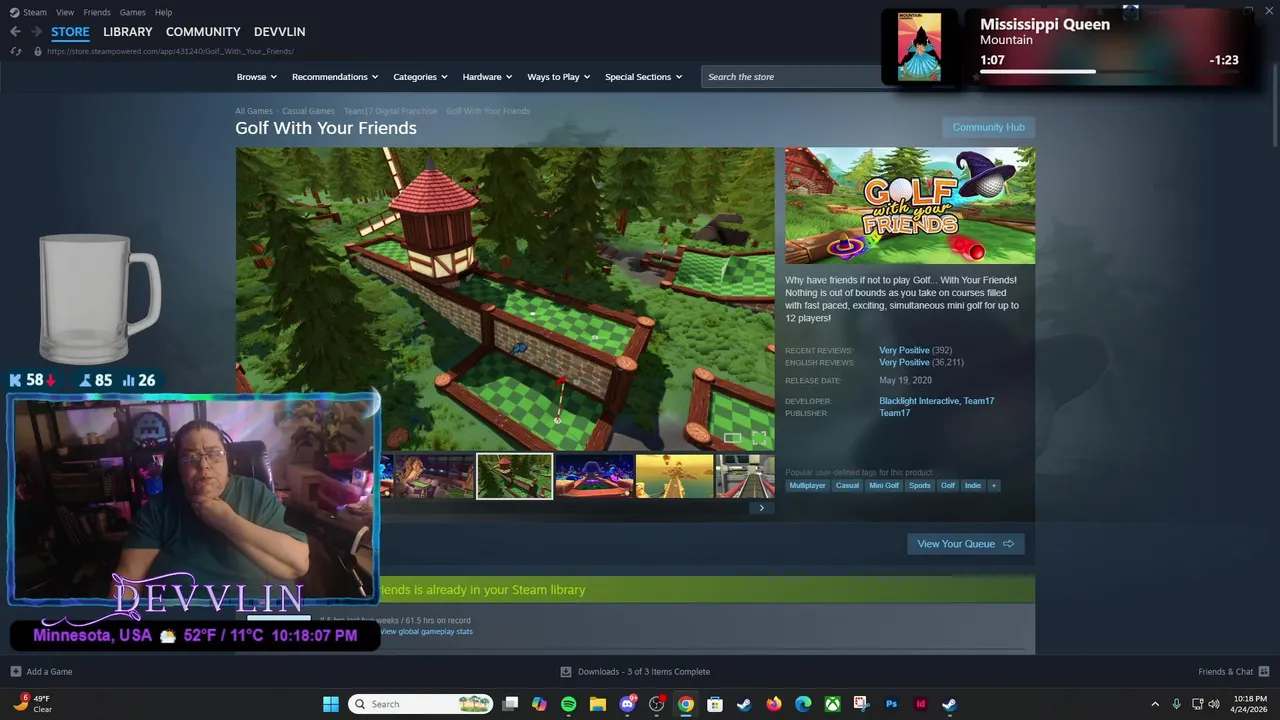
Task: Open the Friends menu
Action: pyautogui.click(x=97, y=12)
